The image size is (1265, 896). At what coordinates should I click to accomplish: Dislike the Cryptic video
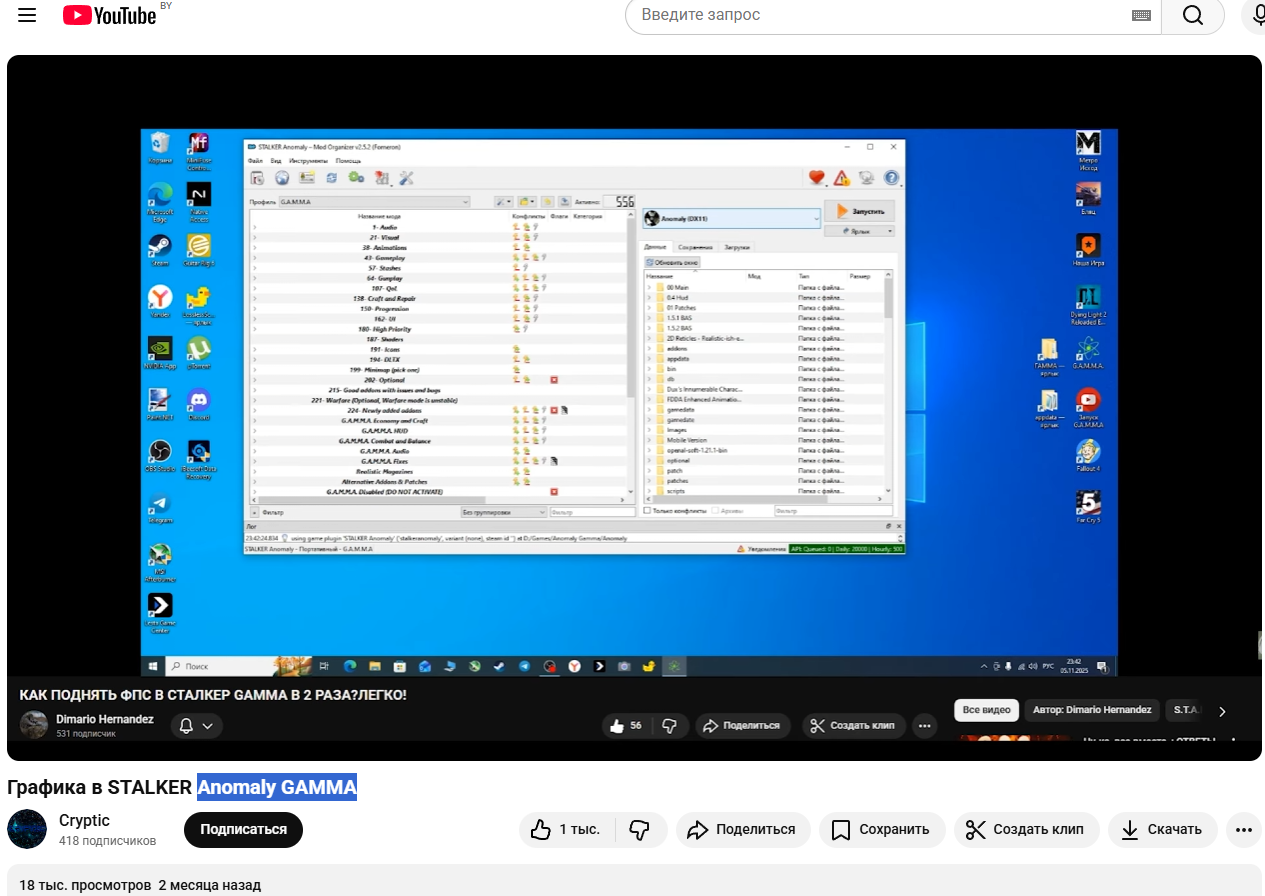click(x=639, y=829)
